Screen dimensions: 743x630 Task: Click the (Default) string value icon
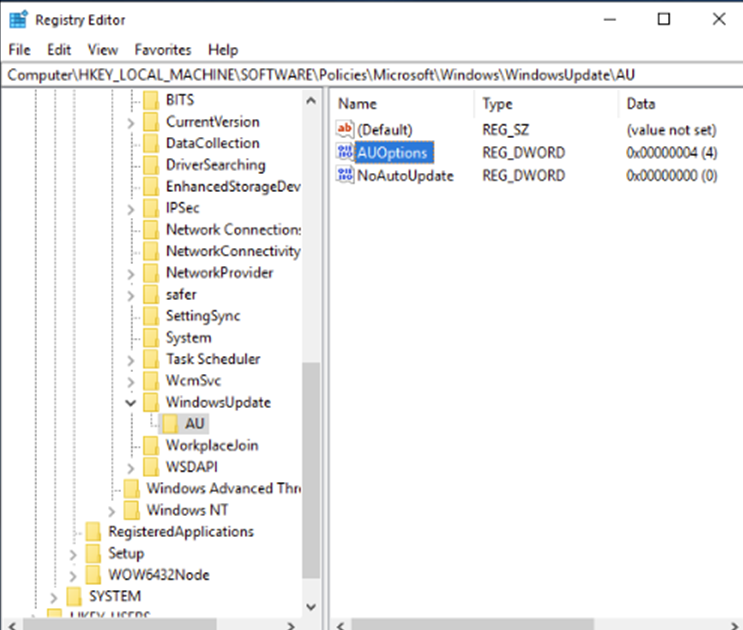point(344,129)
